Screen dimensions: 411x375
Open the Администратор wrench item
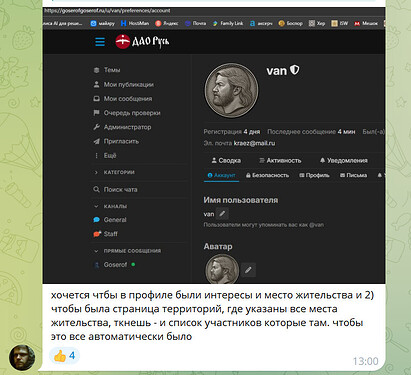(x=122, y=127)
